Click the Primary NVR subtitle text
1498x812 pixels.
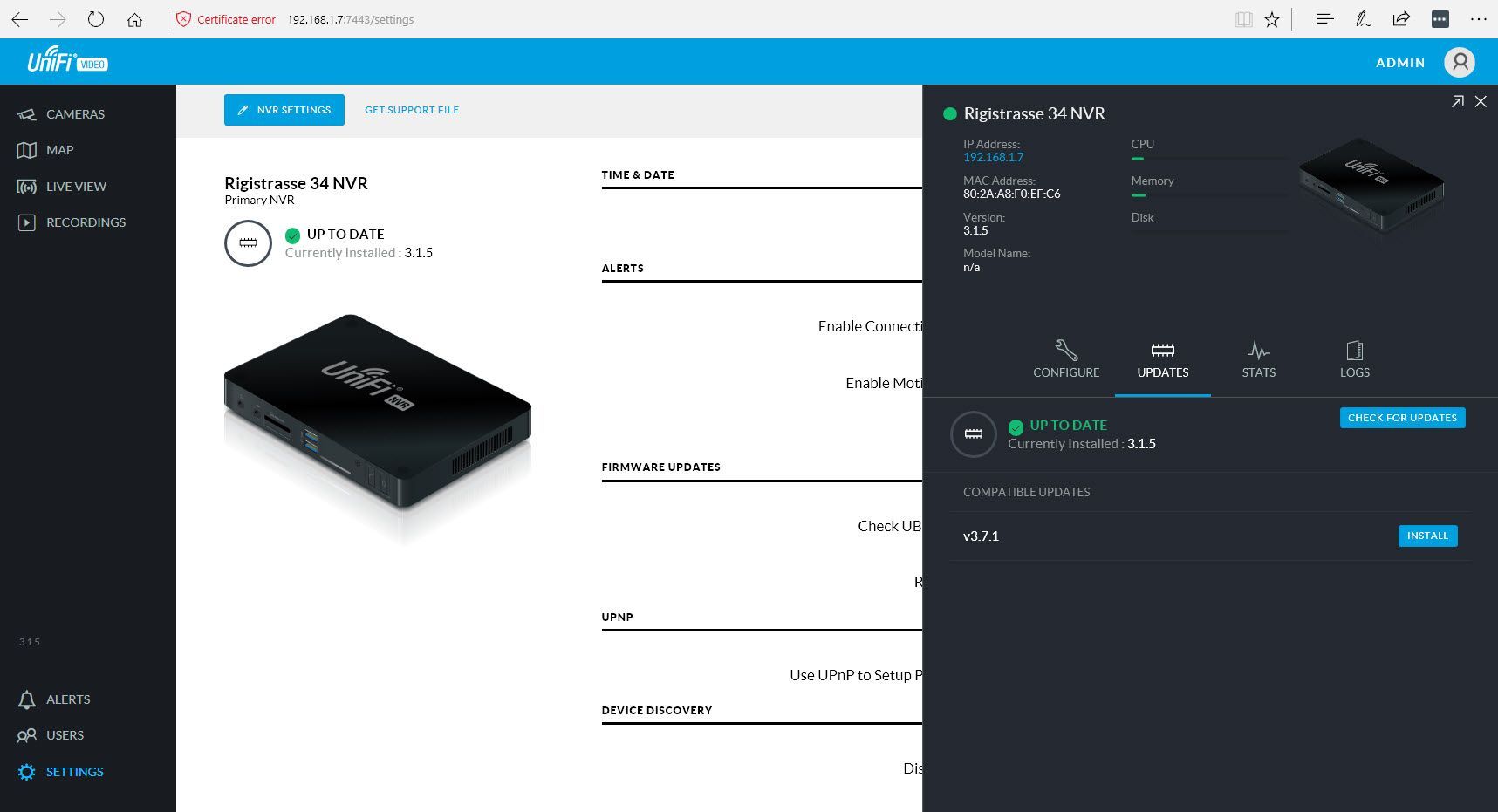259,200
